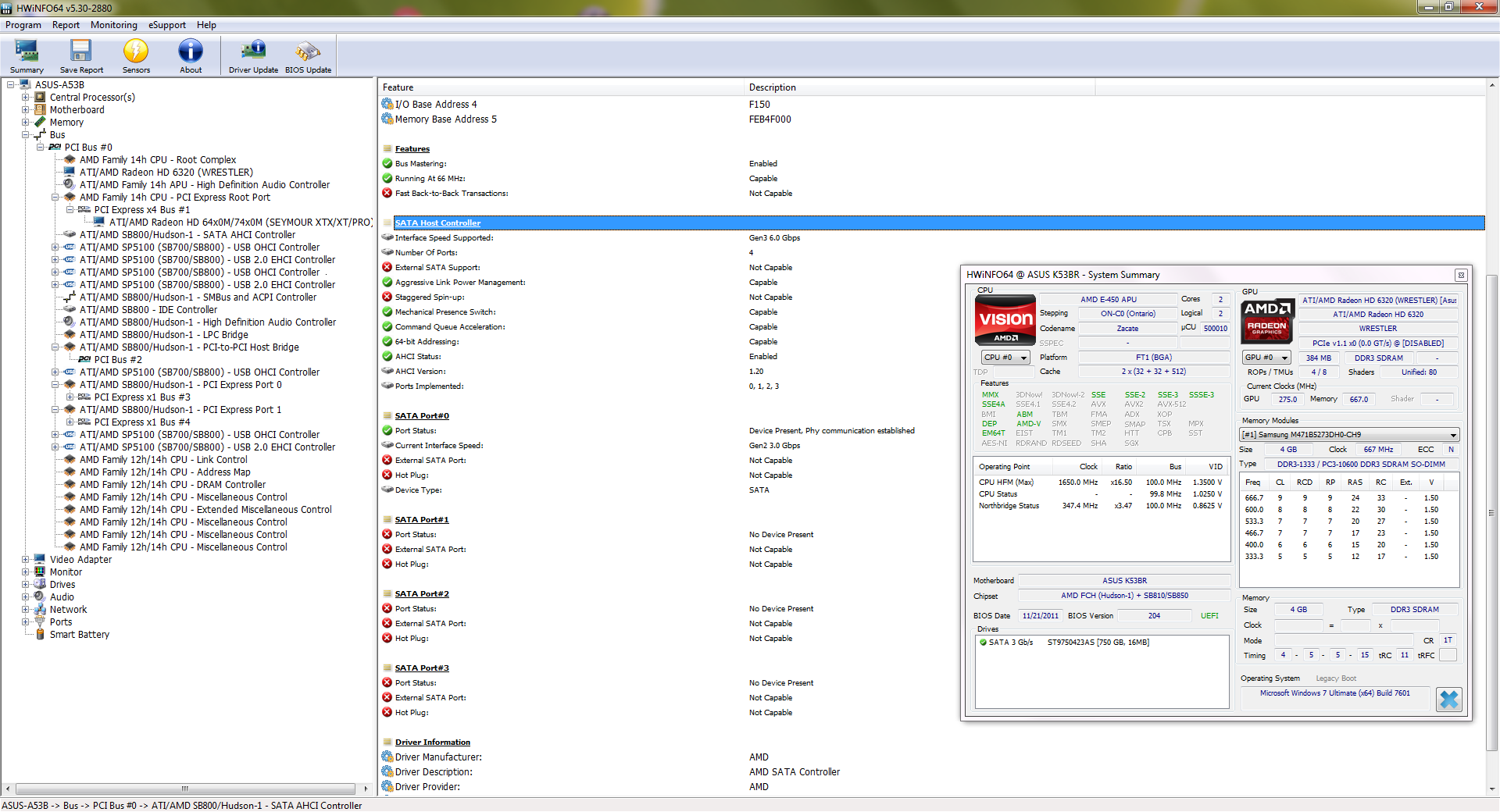Image resolution: width=1500 pixels, height=812 pixels.
Task: Open the Report menu
Action: pos(66,25)
